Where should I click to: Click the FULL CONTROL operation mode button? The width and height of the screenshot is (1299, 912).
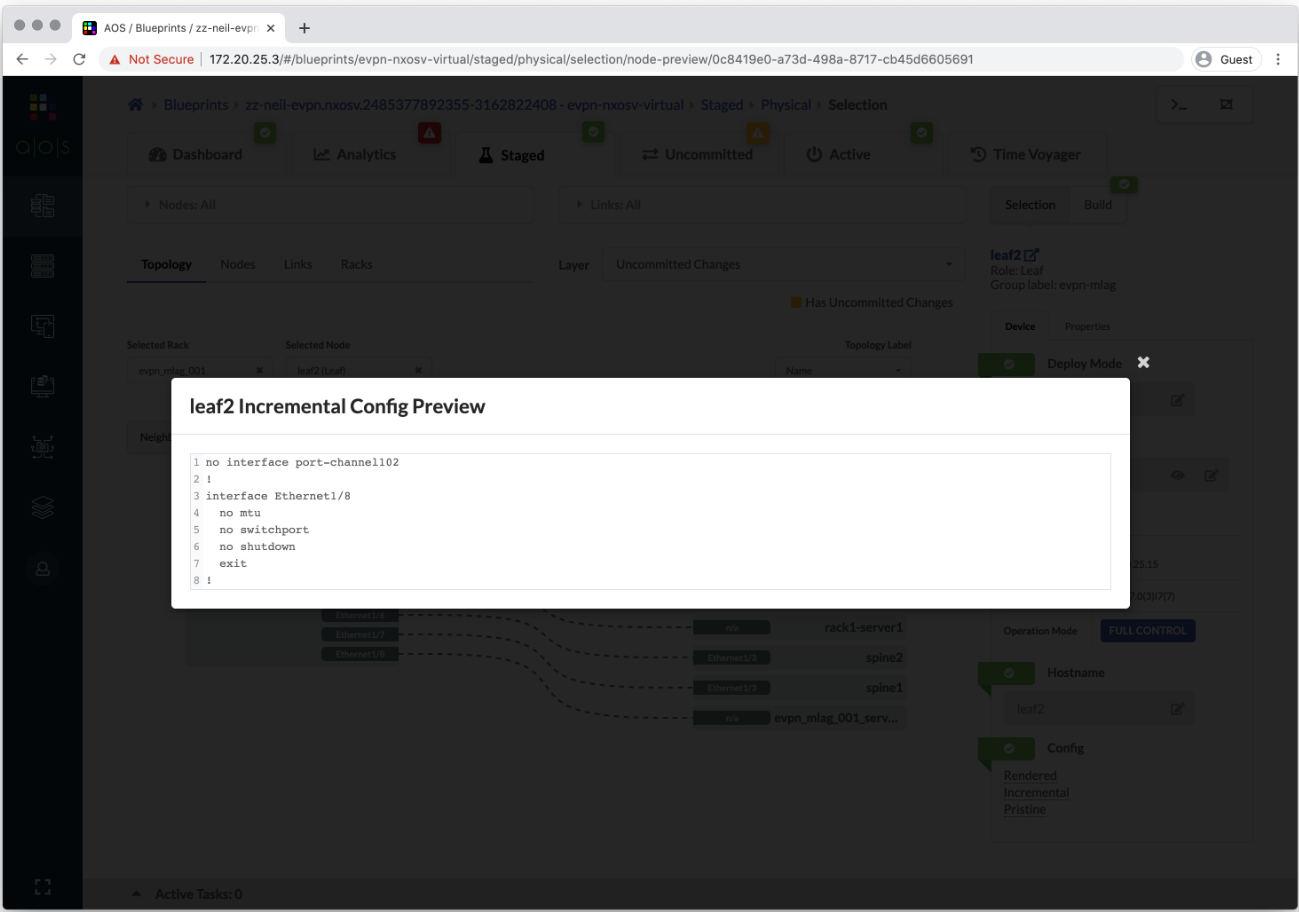coord(1147,630)
